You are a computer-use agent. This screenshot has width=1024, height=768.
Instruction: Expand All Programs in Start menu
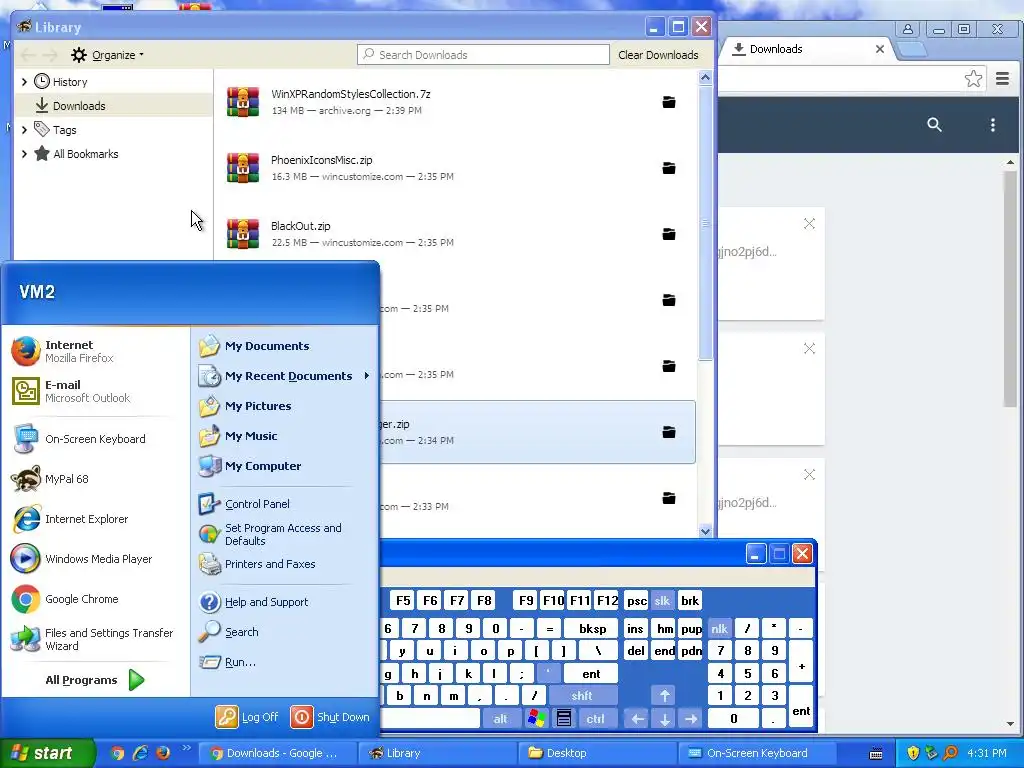point(95,680)
